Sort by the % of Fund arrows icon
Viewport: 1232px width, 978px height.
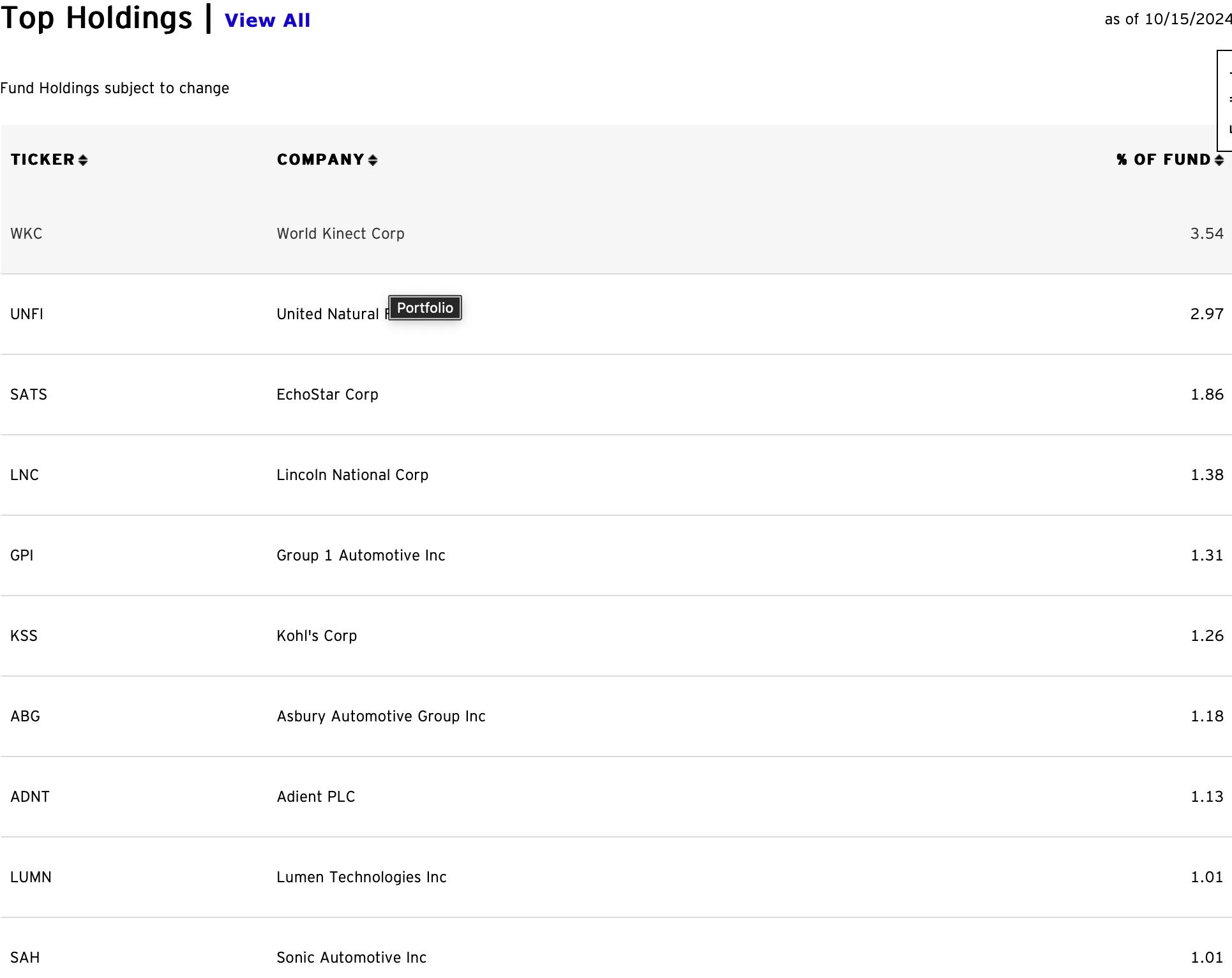[x=1219, y=160]
